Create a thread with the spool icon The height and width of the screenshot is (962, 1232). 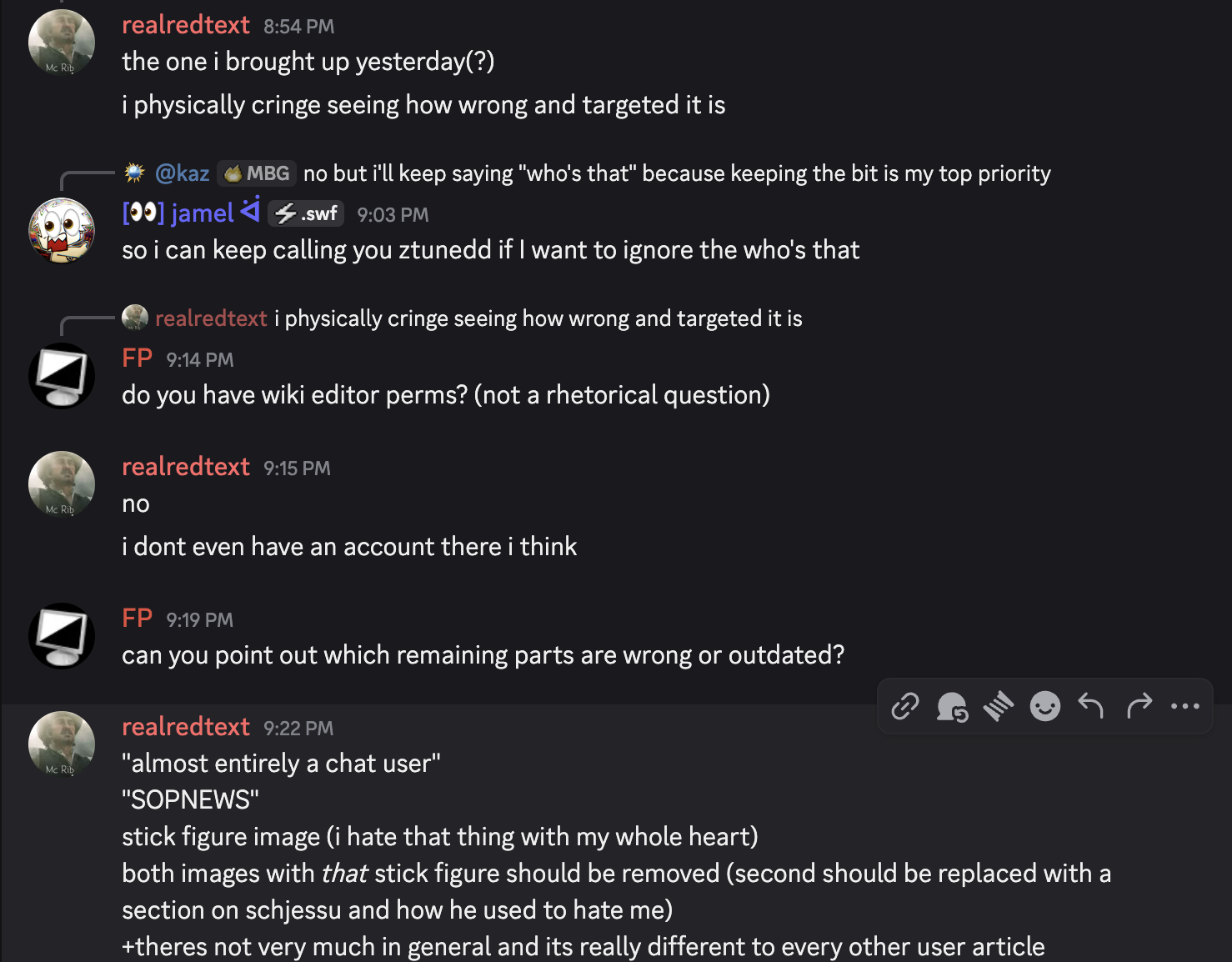tap(998, 707)
